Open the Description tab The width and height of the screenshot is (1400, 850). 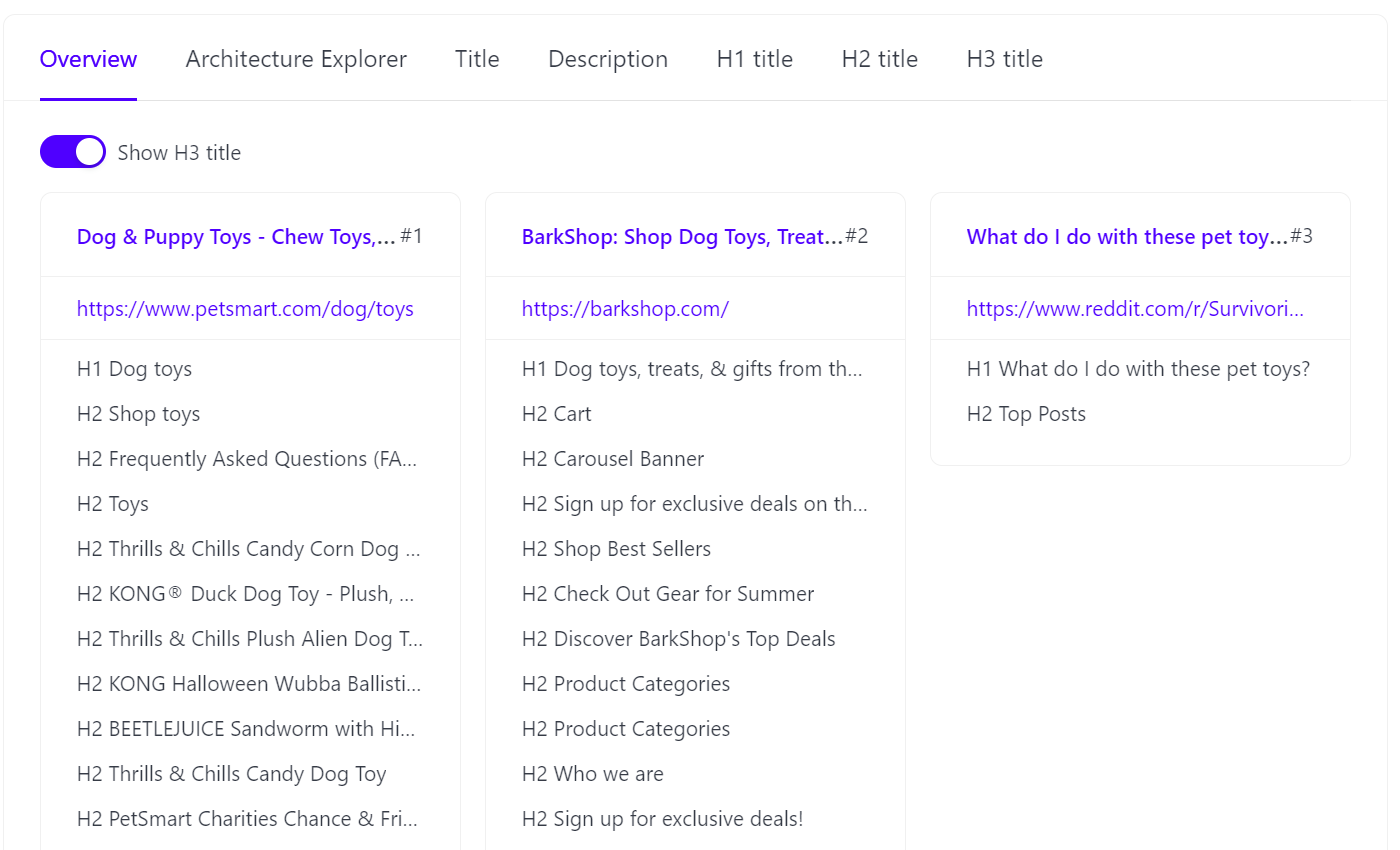[x=608, y=59]
